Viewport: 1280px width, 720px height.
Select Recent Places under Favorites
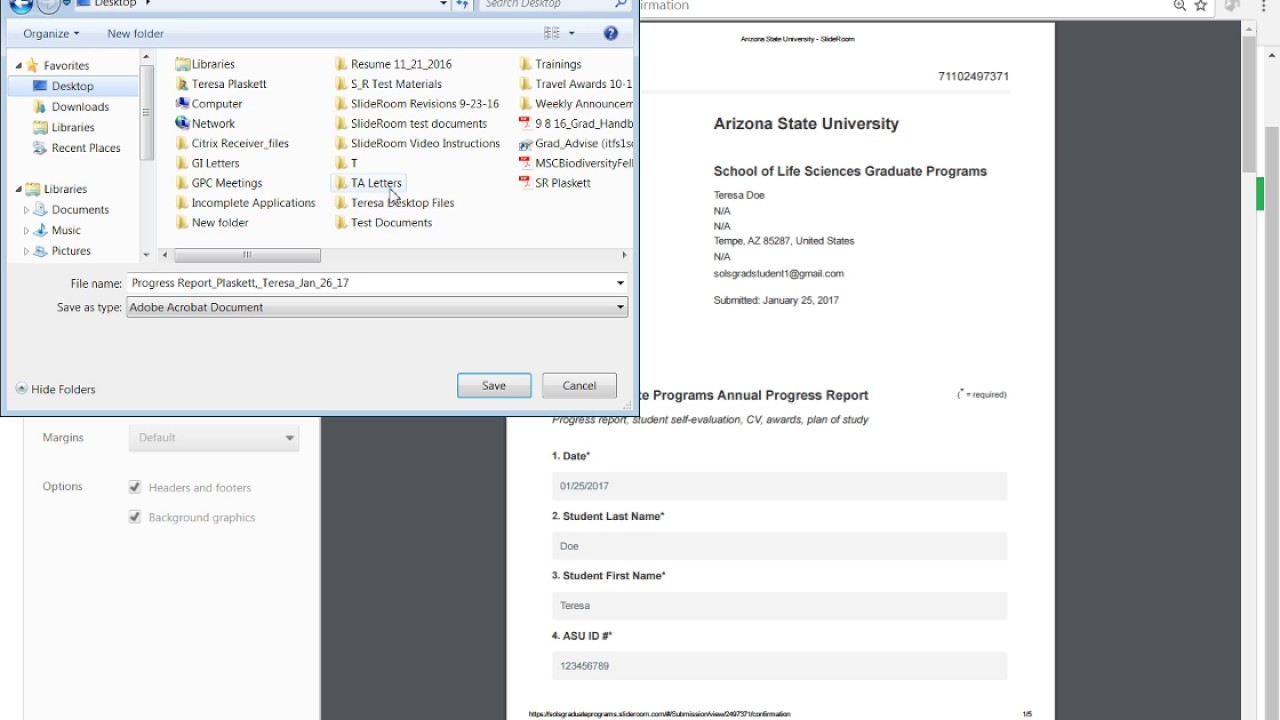point(76,148)
